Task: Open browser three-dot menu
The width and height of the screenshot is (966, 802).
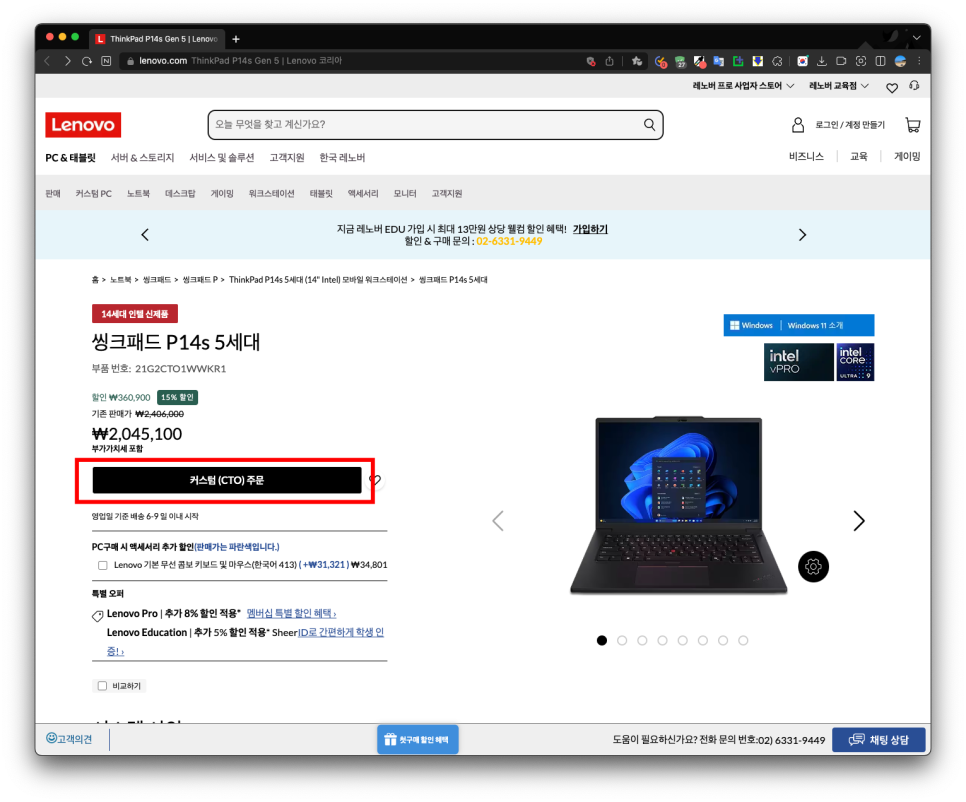Action: 919,61
